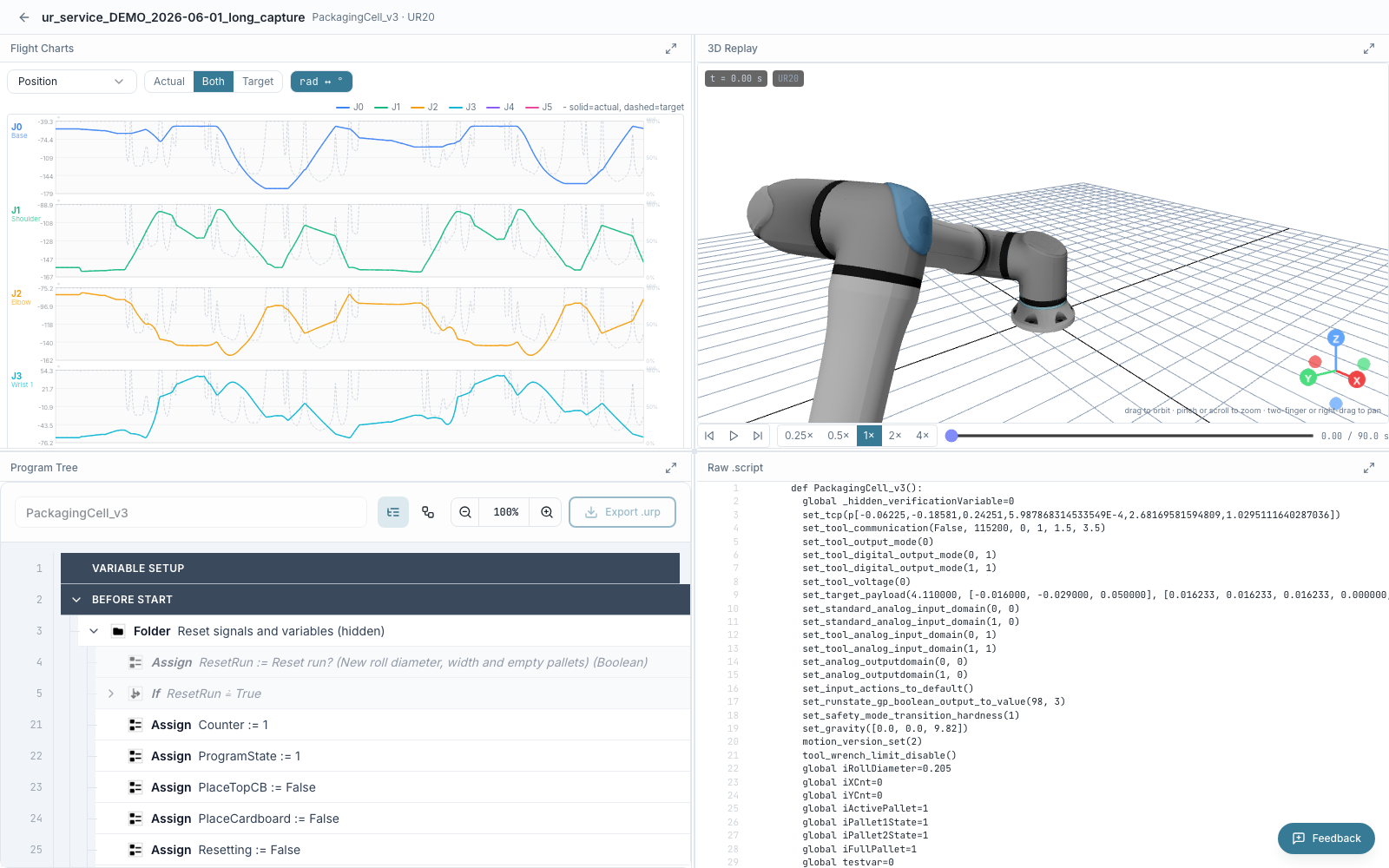Play the 3D replay

point(734,436)
